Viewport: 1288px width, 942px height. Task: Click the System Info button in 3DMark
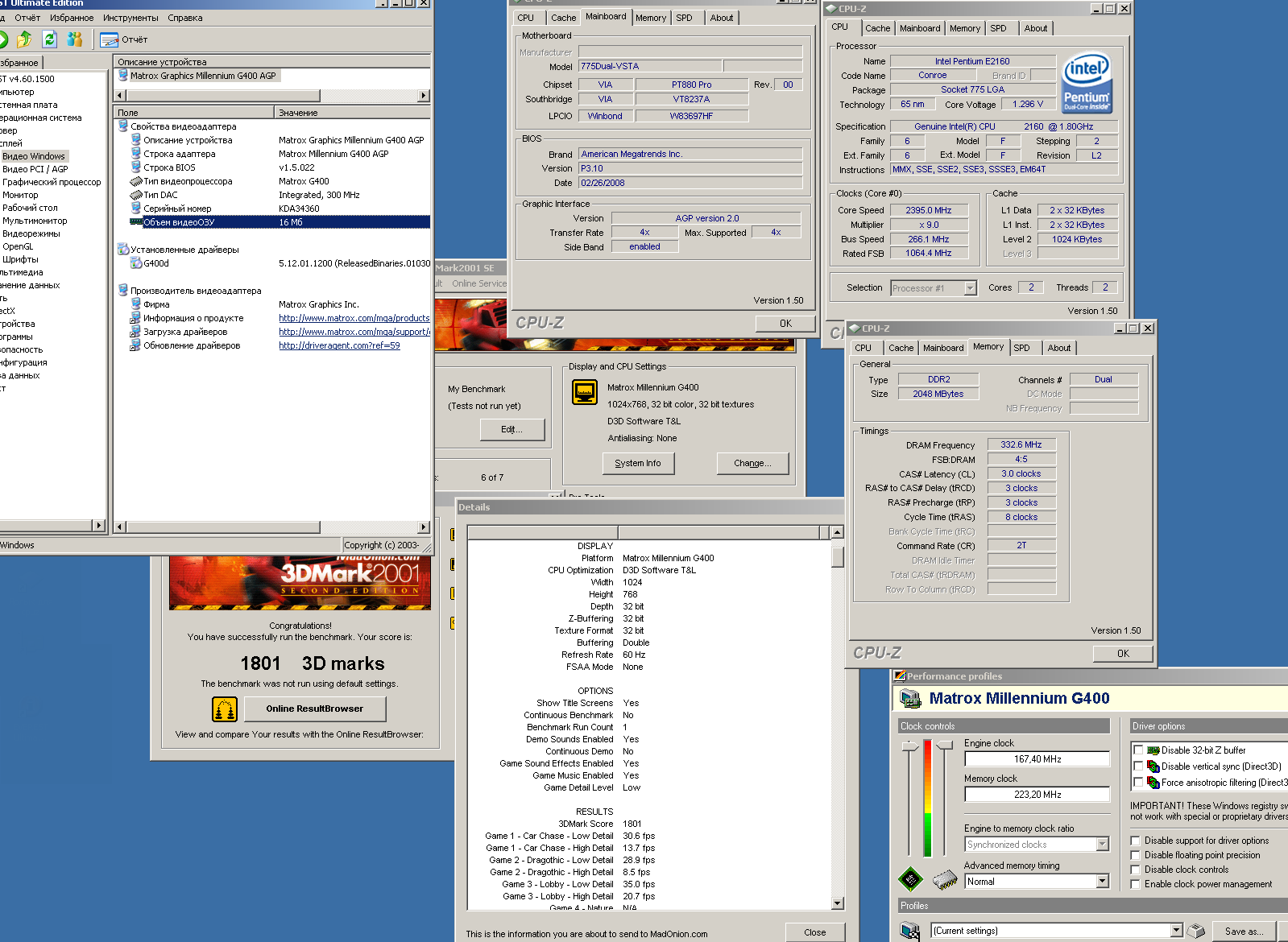pos(638,463)
